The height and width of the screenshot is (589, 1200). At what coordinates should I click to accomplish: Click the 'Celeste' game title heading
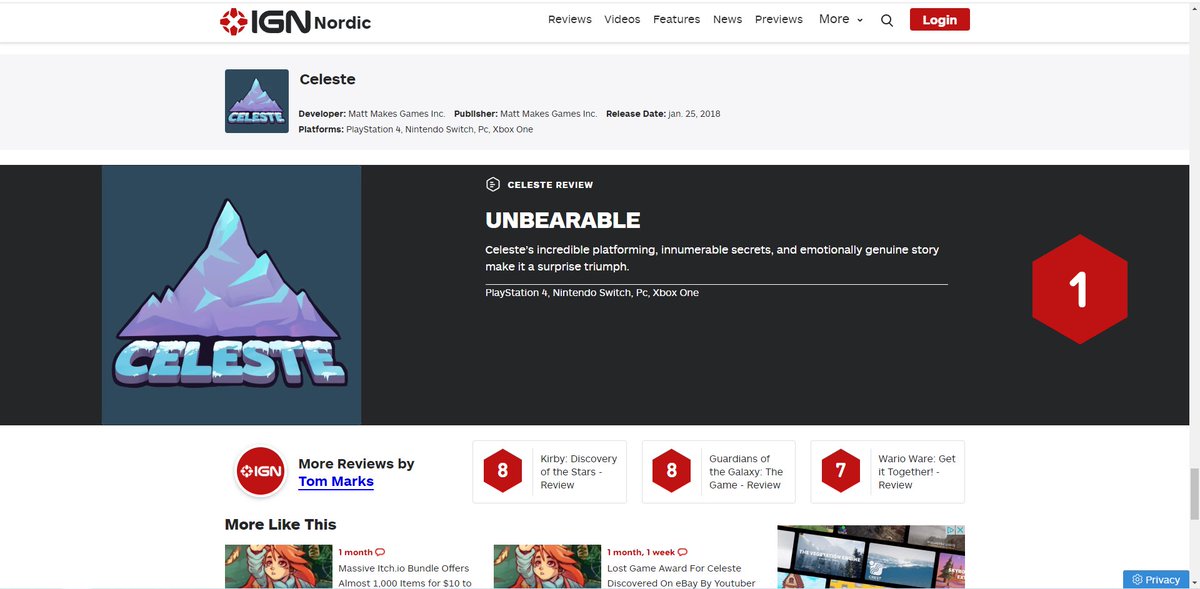point(328,79)
